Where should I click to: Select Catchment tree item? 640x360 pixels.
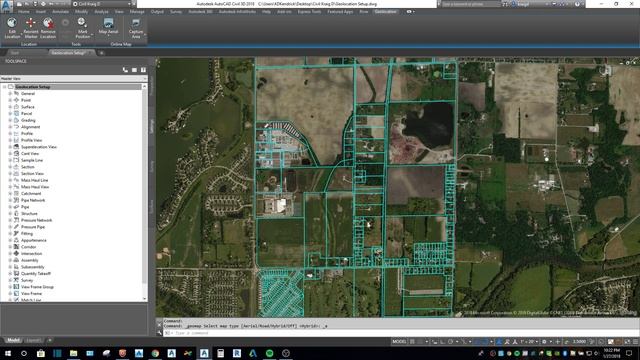tap(31, 193)
